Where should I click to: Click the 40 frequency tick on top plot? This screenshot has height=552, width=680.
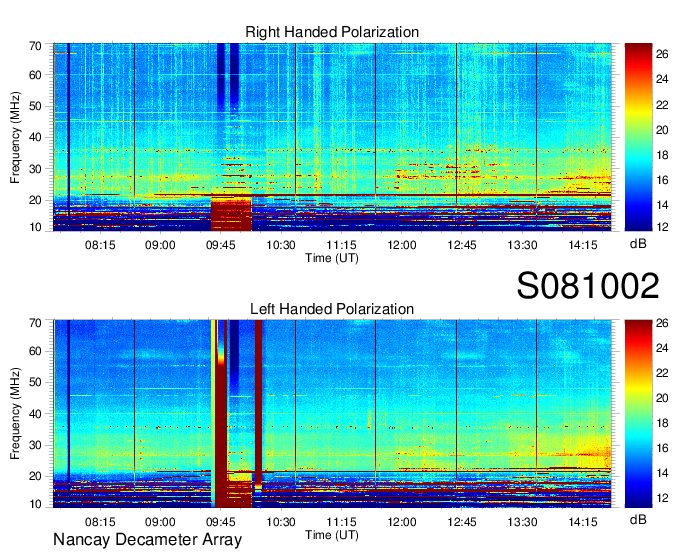click(36, 137)
